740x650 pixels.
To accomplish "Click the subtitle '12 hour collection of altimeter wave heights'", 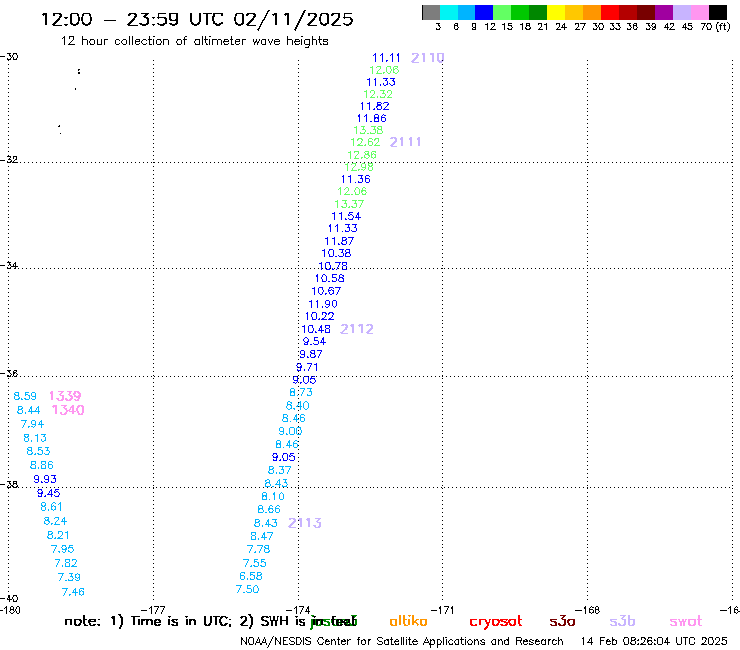I will pyautogui.click(x=194, y=41).
